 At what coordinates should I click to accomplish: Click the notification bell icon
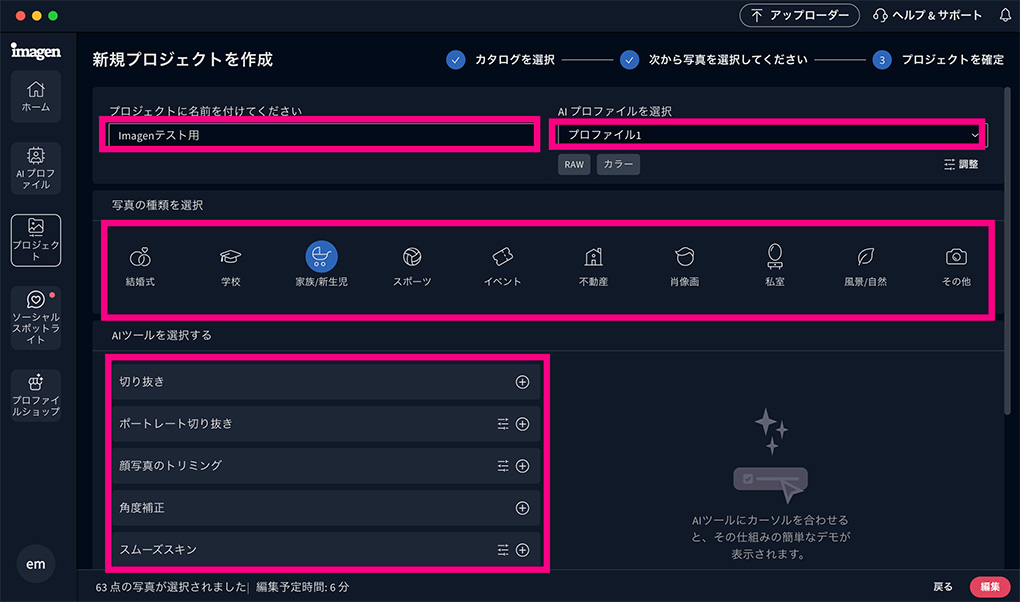pos(1005,15)
